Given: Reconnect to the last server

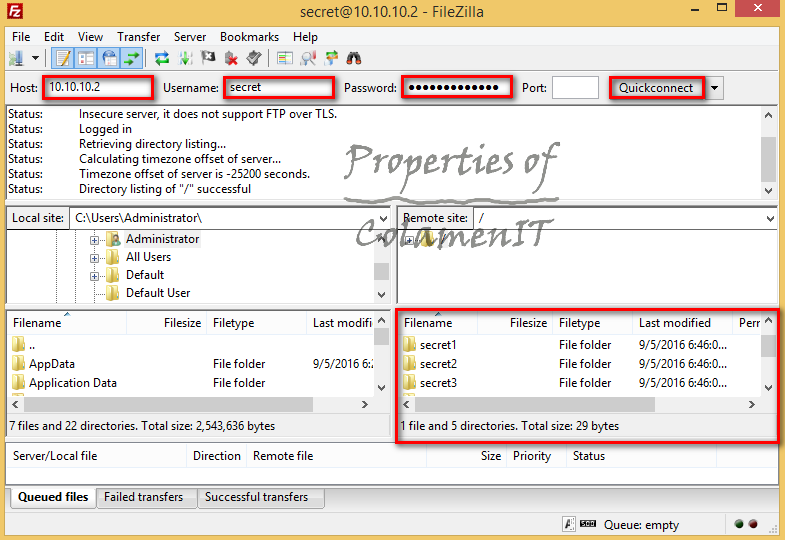Looking at the screenshot, I should 254,59.
